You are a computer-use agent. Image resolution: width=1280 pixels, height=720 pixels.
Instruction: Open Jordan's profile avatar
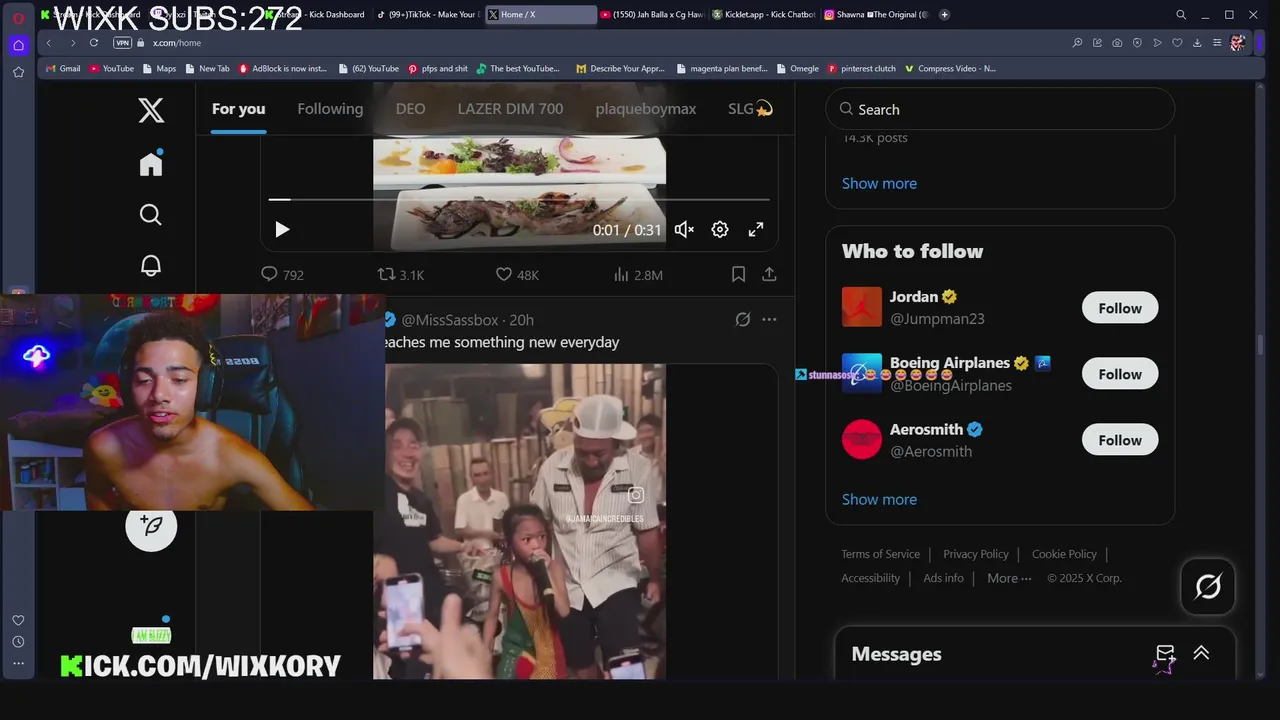pos(862,307)
